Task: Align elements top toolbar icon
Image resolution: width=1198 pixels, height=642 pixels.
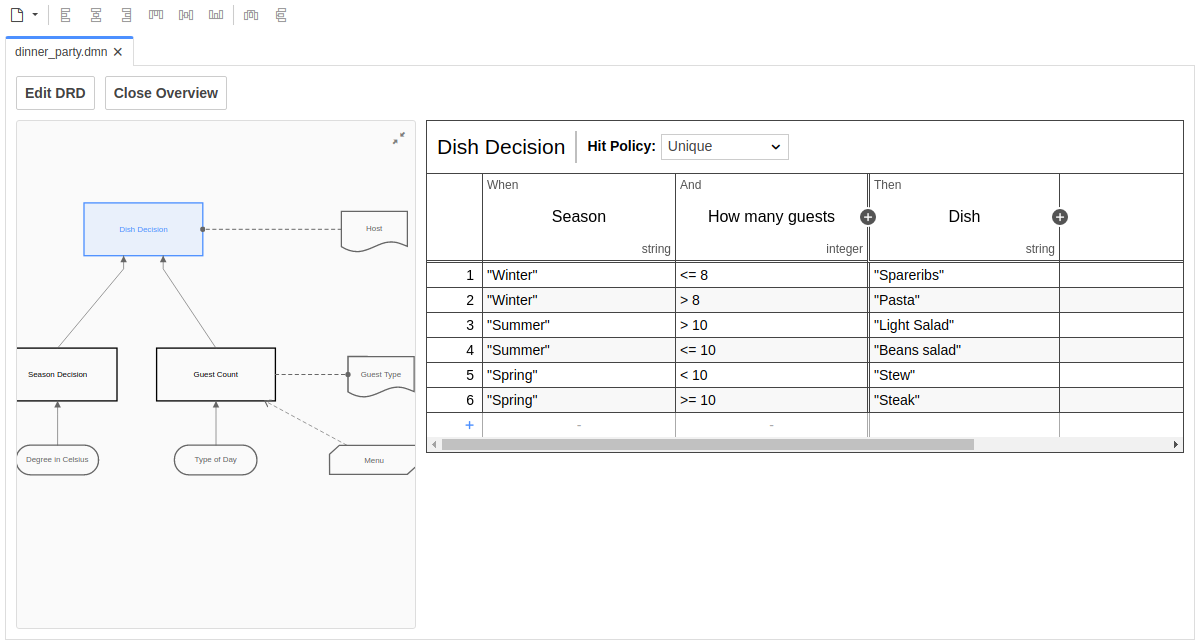Action: pos(156,15)
